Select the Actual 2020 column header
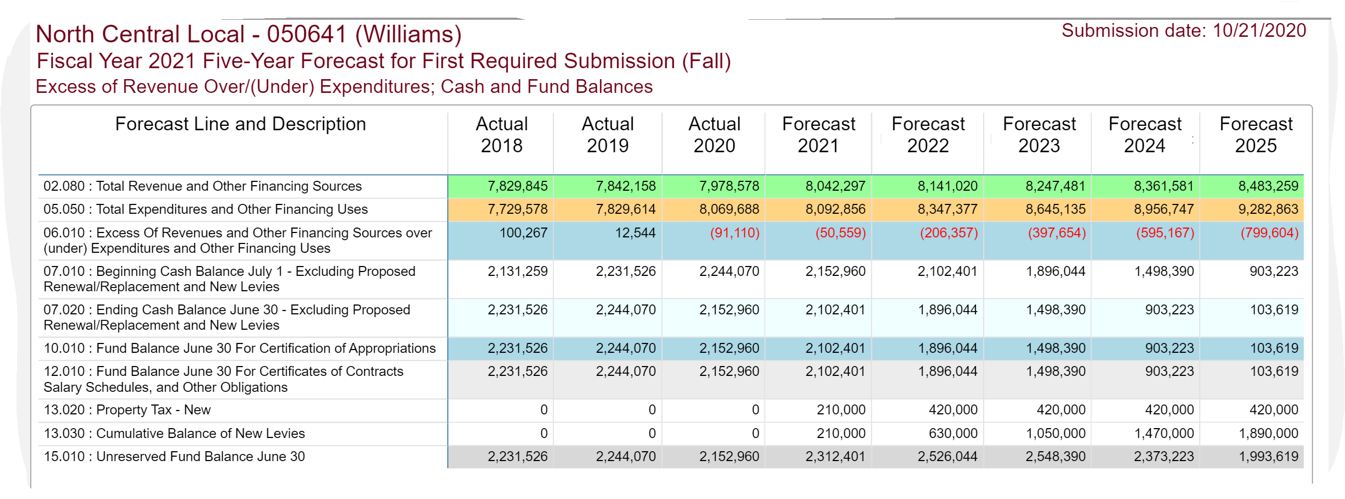Screen dimensions: 1345x499 (x=714, y=135)
